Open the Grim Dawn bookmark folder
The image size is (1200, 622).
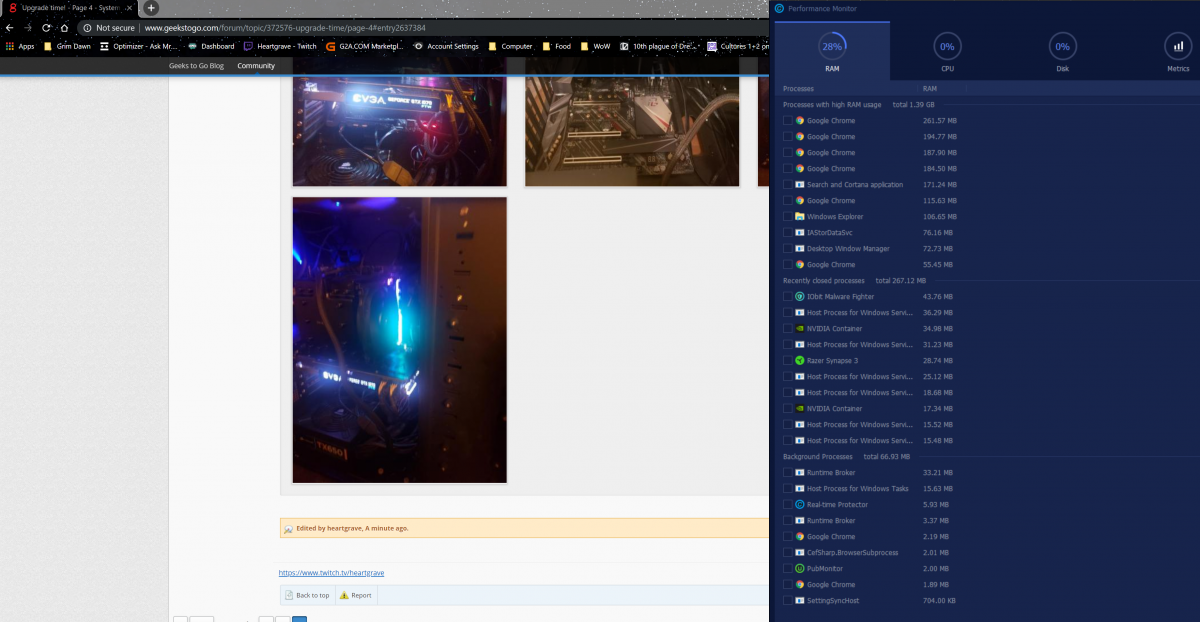click(67, 46)
